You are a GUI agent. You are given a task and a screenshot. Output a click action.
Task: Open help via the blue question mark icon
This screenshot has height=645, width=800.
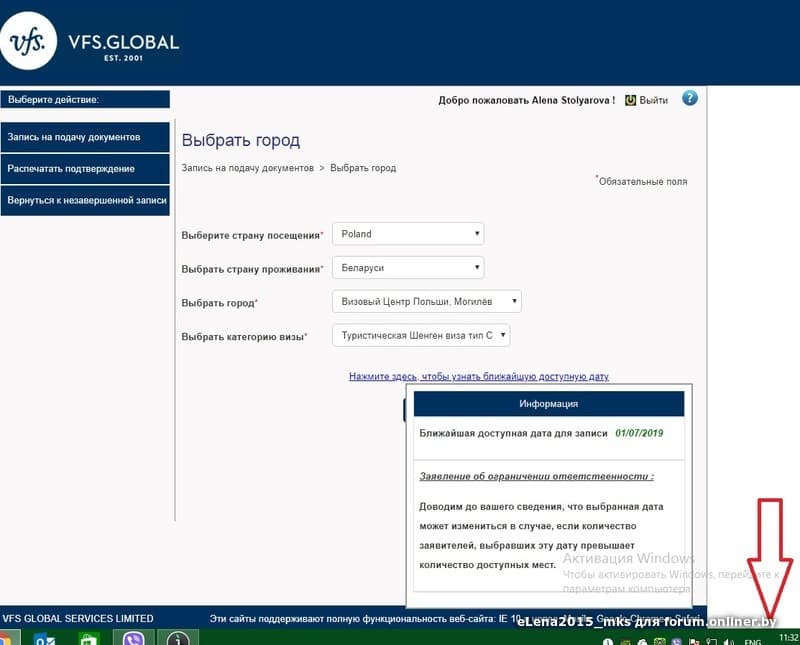pyautogui.click(x=689, y=98)
